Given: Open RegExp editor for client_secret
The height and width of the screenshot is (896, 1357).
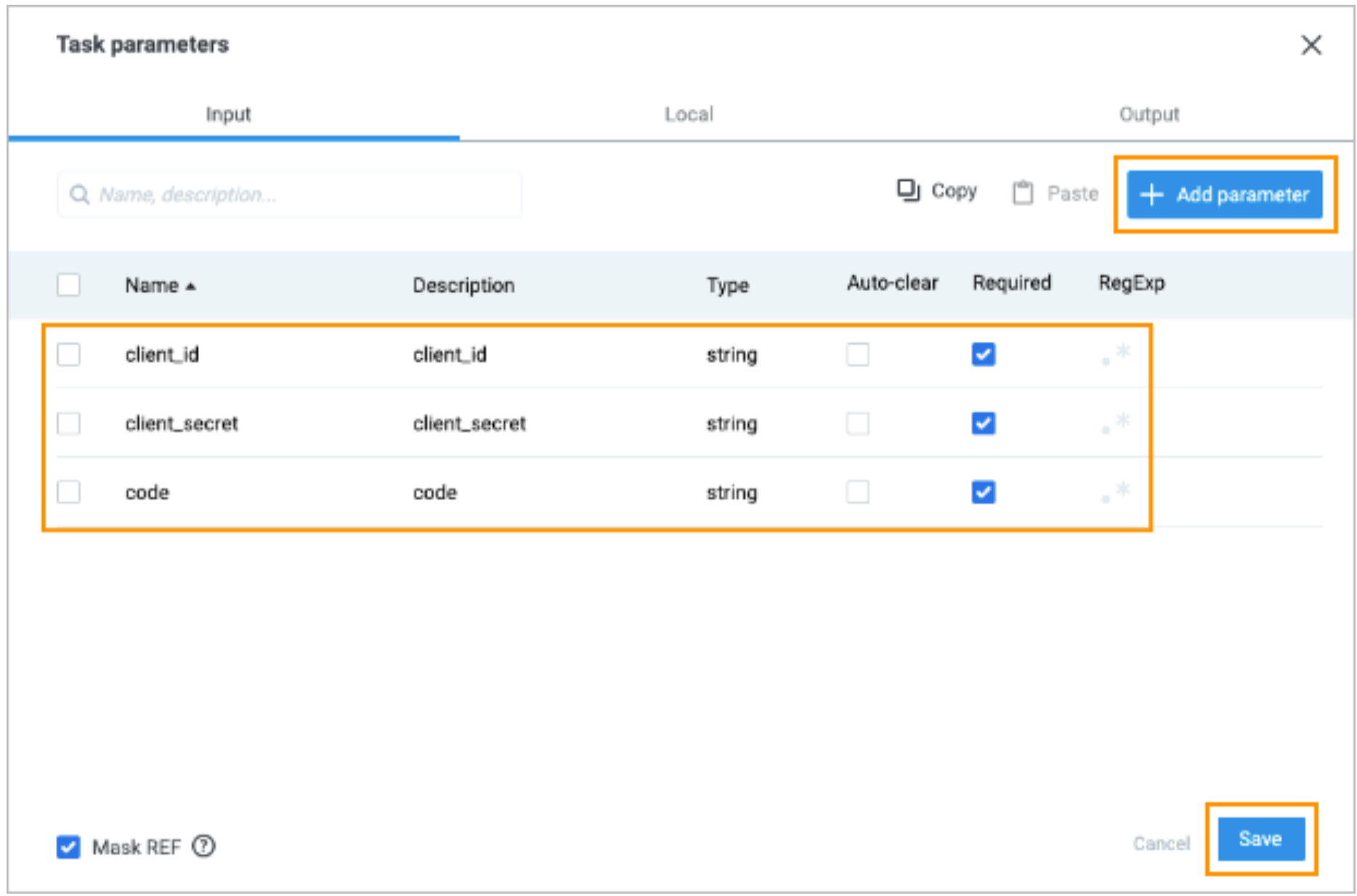Looking at the screenshot, I should (1116, 423).
